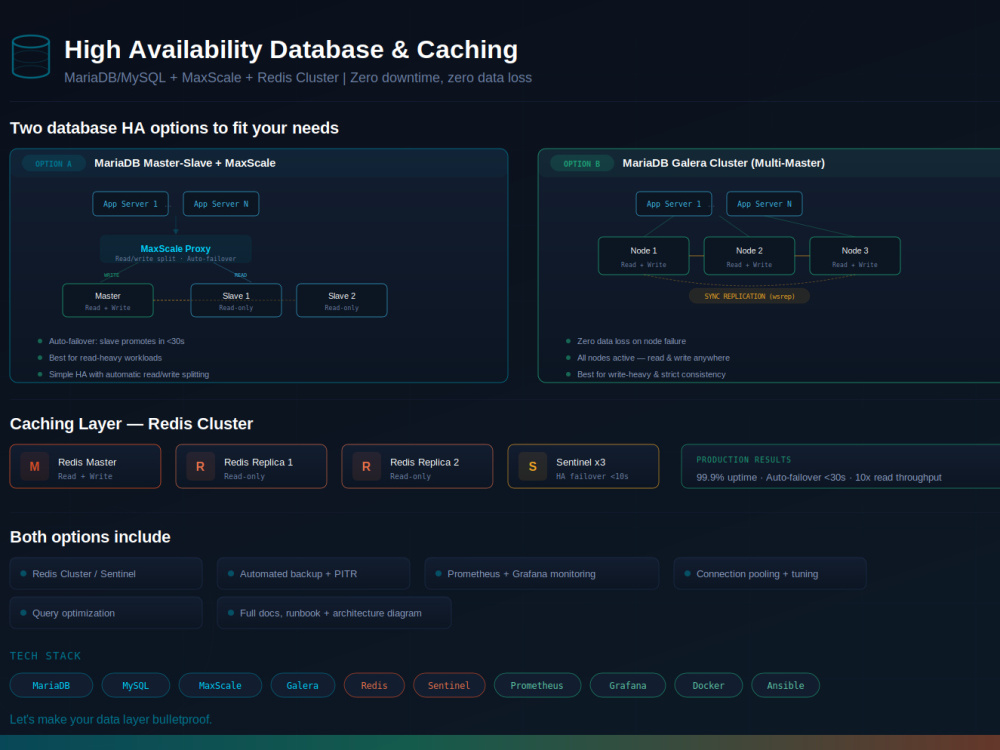Viewport: 1000px width, 750px height.
Task: Select the MariaDB tech stack tag
Action: pyautogui.click(x=51, y=685)
